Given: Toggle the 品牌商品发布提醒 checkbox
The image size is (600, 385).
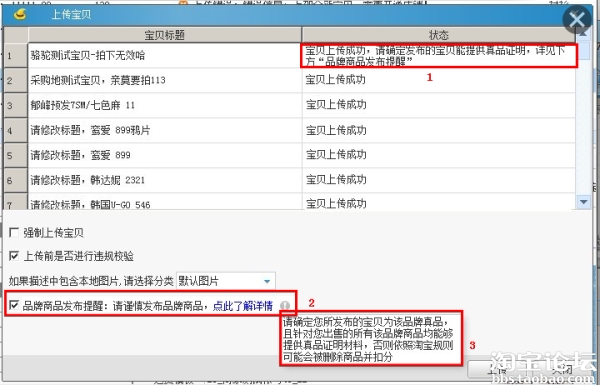Looking at the screenshot, I should click(14, 305).
